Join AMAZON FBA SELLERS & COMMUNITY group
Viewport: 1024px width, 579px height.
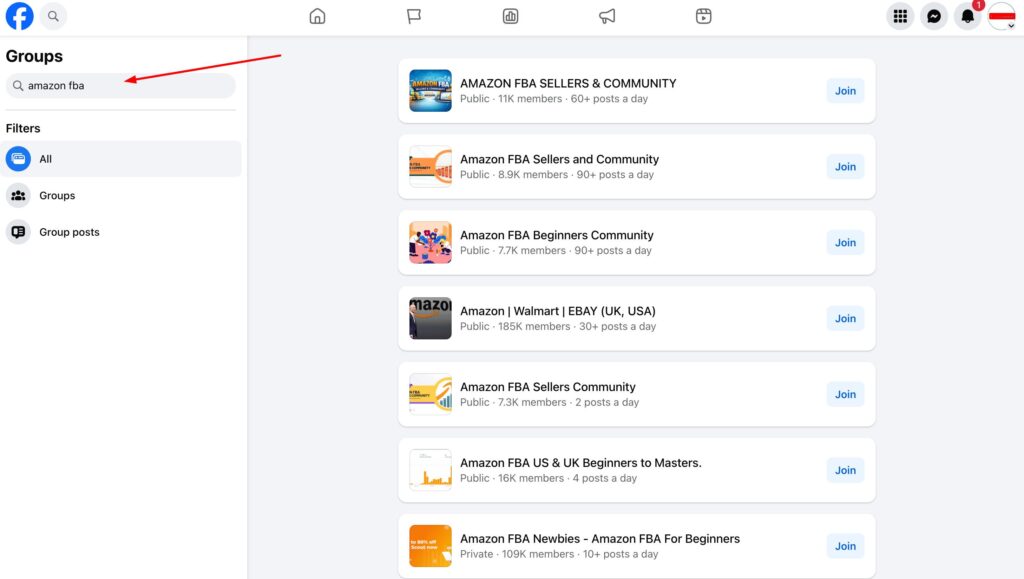[x=845, y=91]
